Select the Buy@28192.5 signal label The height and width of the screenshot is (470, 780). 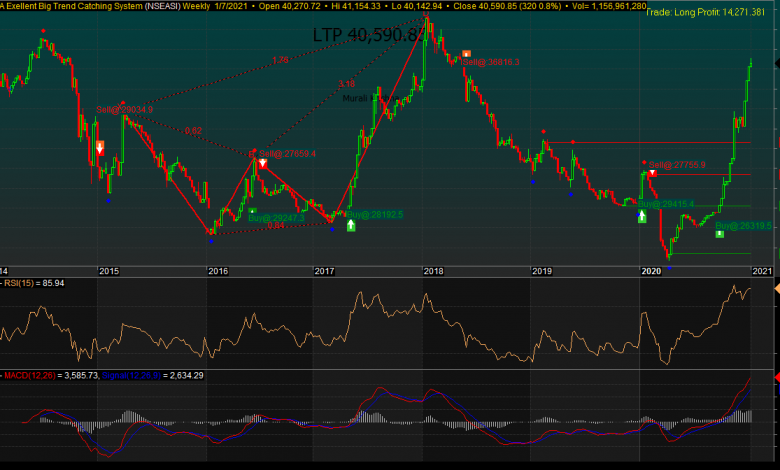tap(375, 214)
